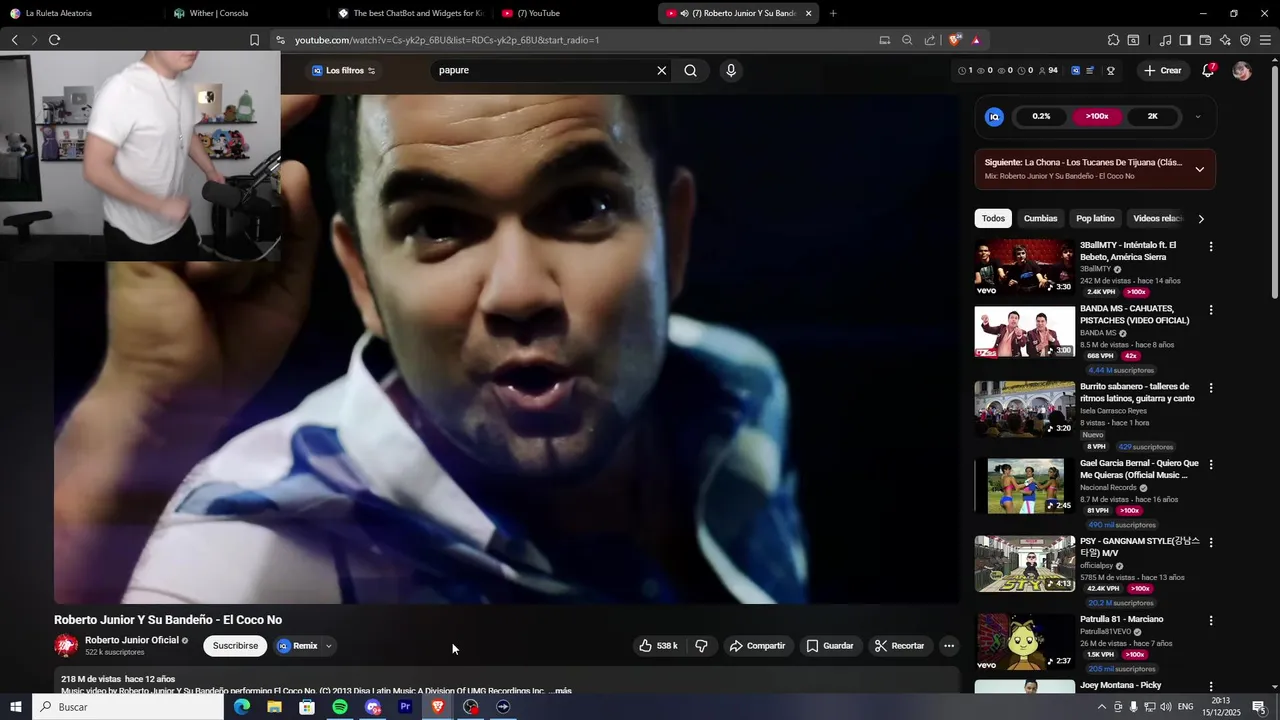Open the music note playlist icon

tap(1165, 40)
